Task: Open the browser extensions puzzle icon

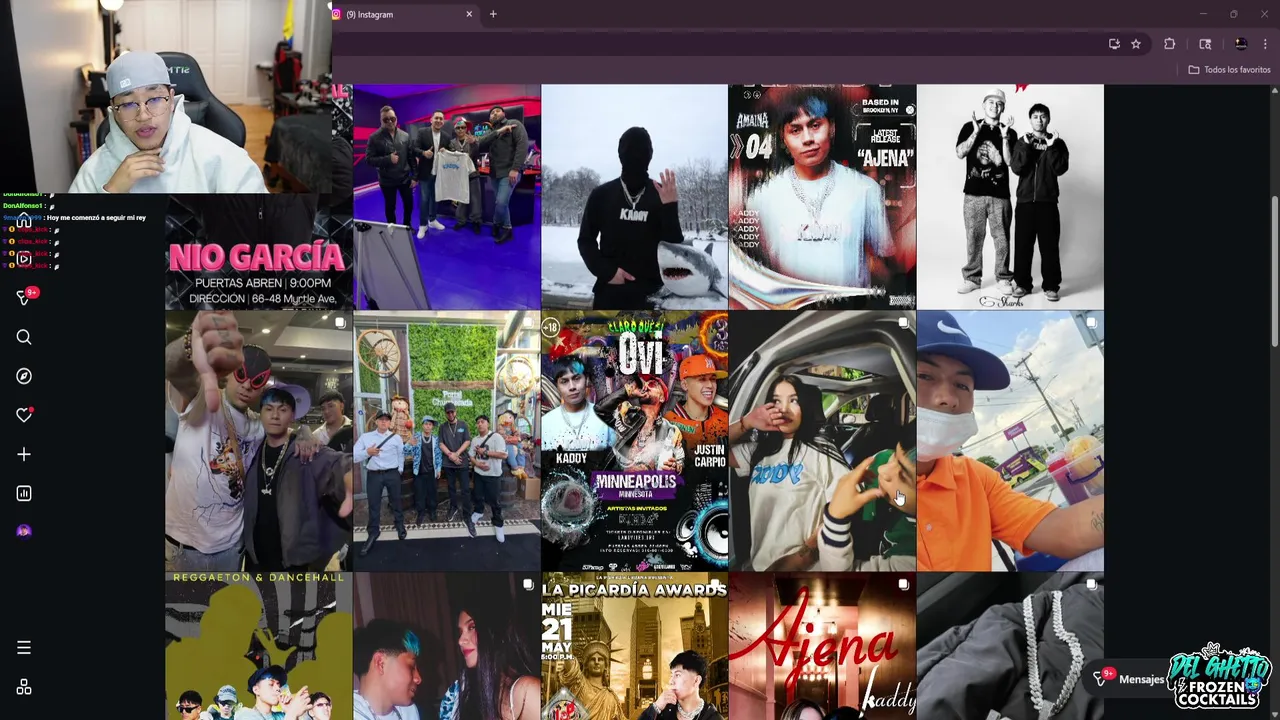Action: [x=1169, y=44]
